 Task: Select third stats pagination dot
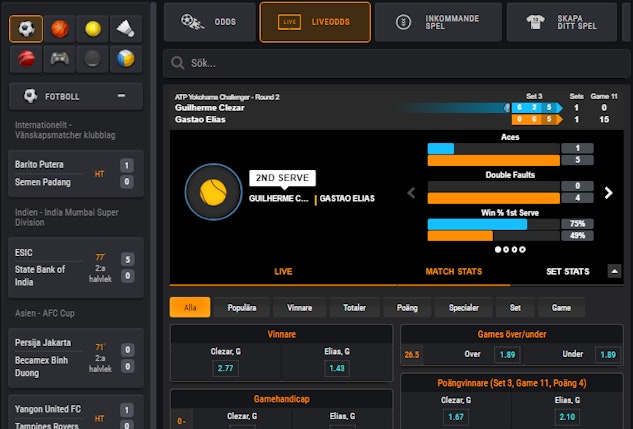point(514,249)
